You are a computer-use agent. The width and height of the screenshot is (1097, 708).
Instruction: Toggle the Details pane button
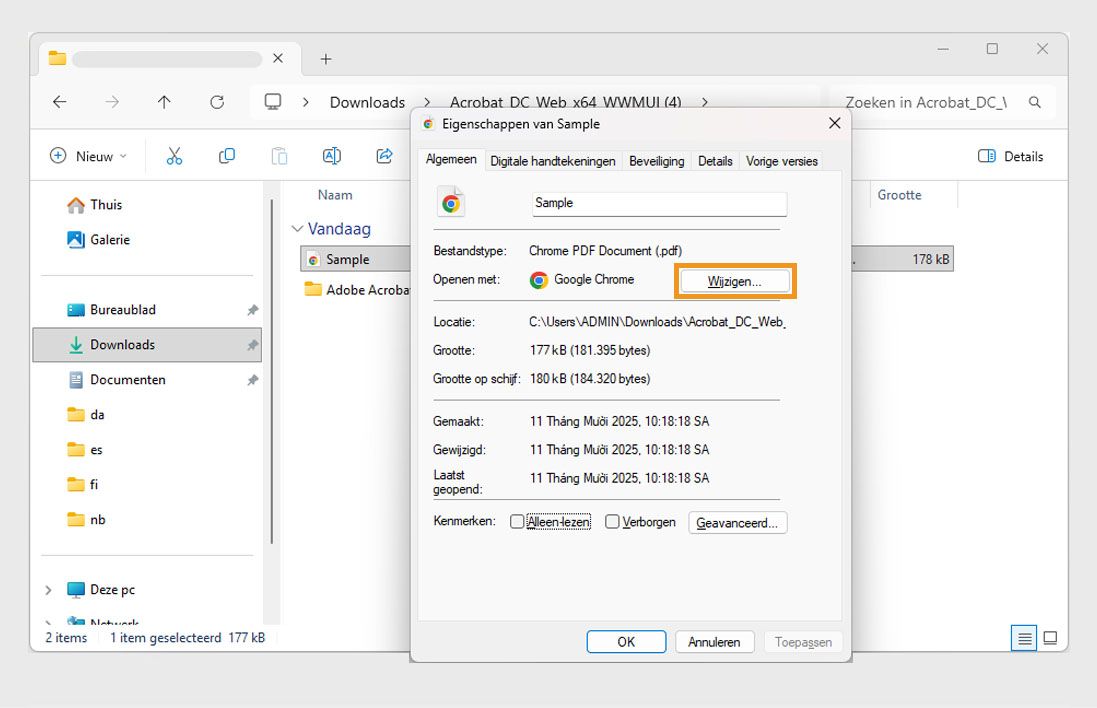pyautogui.click(x=1010, y=156)
